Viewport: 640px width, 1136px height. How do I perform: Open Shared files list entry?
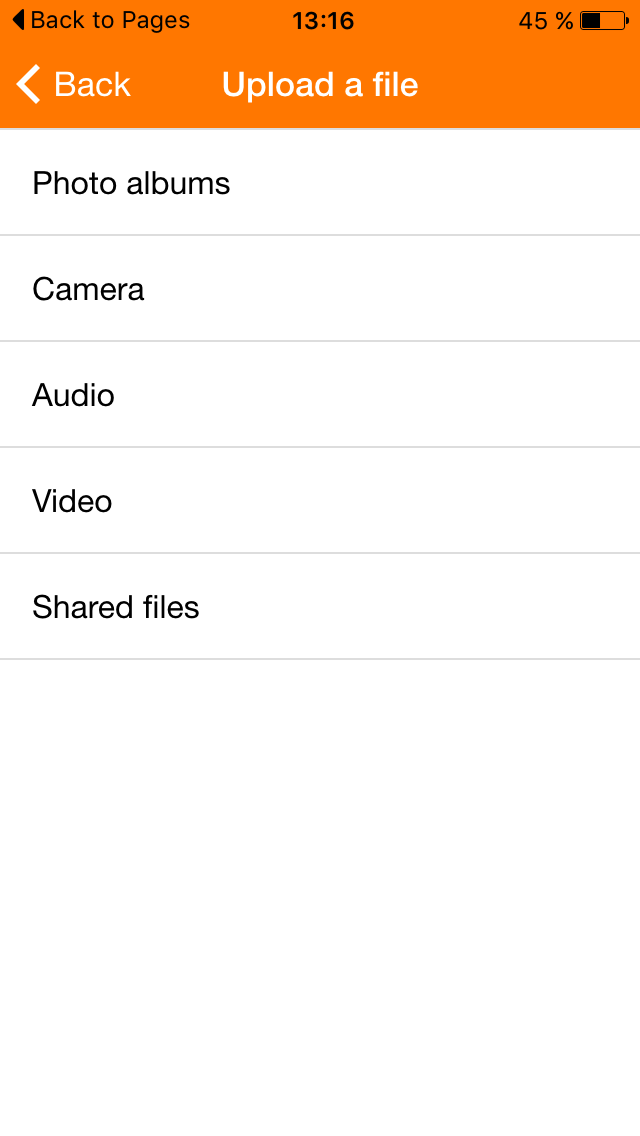[116, 607]
